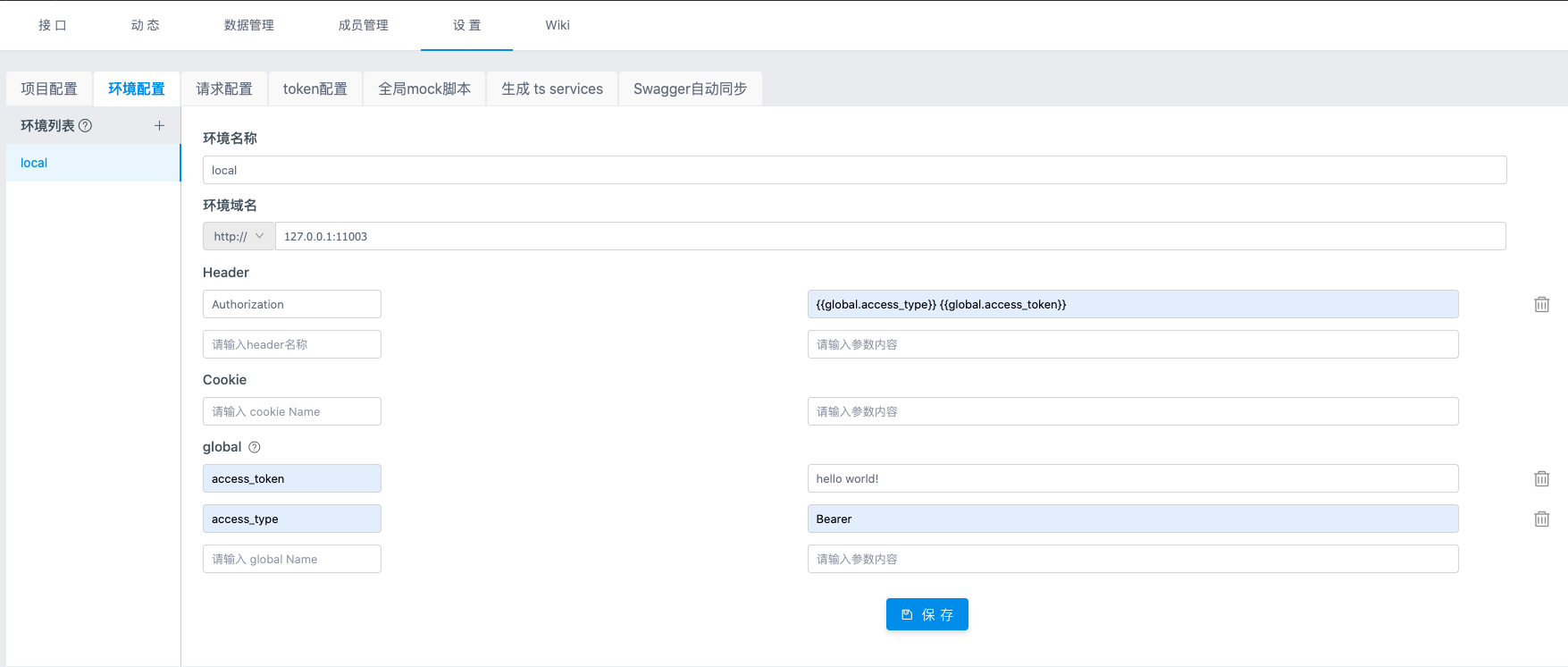Select the local environment in list
The width and height of the screenshot is (1568, 667).
tap(93, 163)
